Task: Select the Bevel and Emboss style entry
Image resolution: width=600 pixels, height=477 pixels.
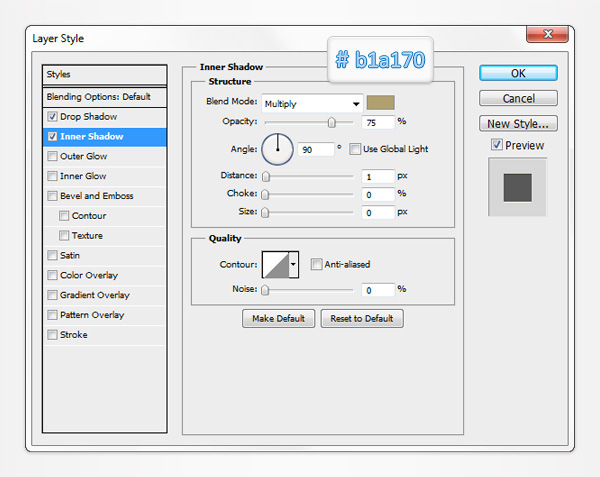Action: tap(96, 196)
